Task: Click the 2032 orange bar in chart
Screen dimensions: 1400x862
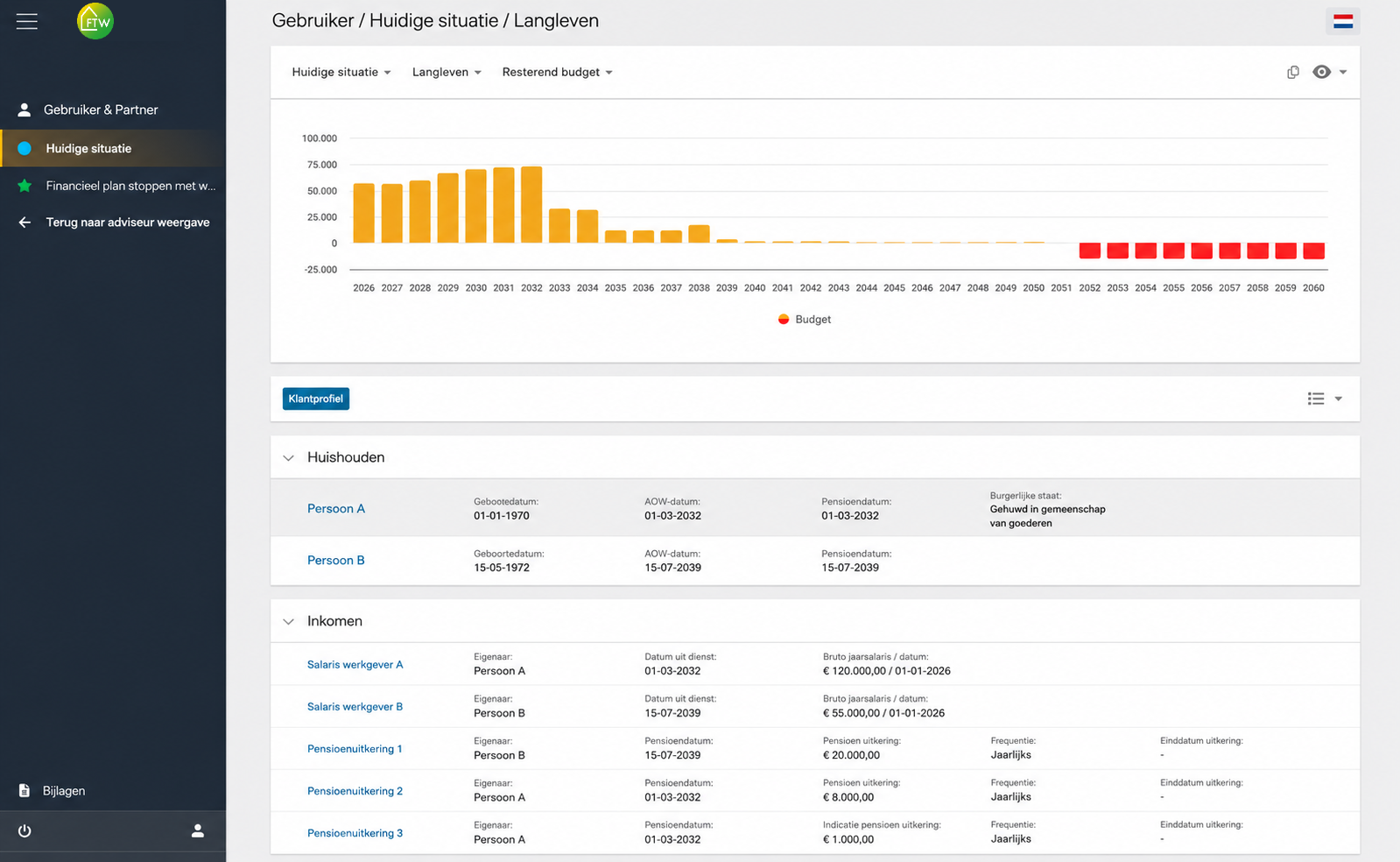Action: [531, 205]
